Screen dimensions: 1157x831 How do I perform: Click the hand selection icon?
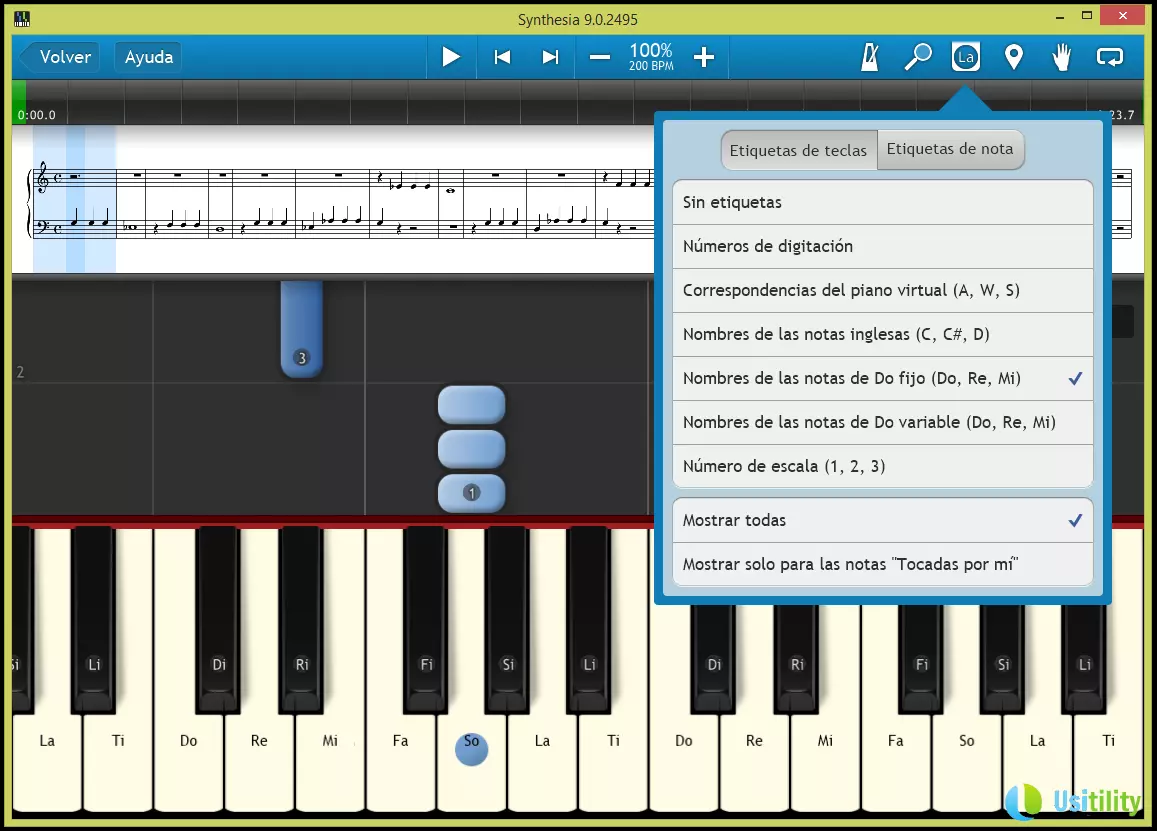point(1062,57)
